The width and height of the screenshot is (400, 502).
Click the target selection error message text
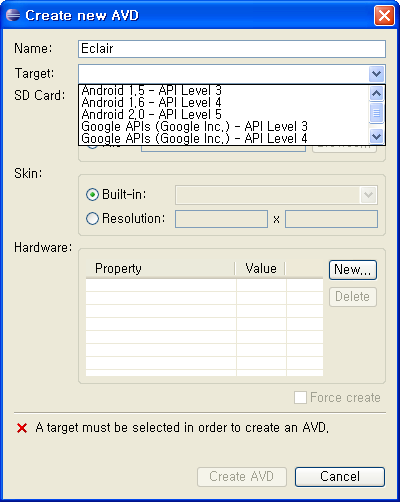pos(182,428)
